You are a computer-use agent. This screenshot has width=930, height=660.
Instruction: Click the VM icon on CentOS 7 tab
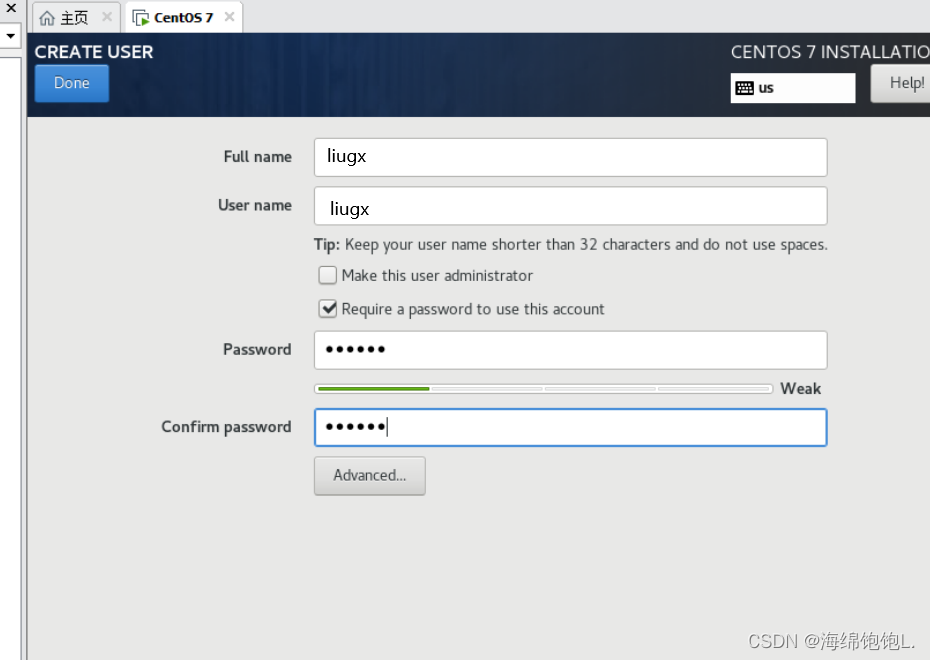pos(141,18)
